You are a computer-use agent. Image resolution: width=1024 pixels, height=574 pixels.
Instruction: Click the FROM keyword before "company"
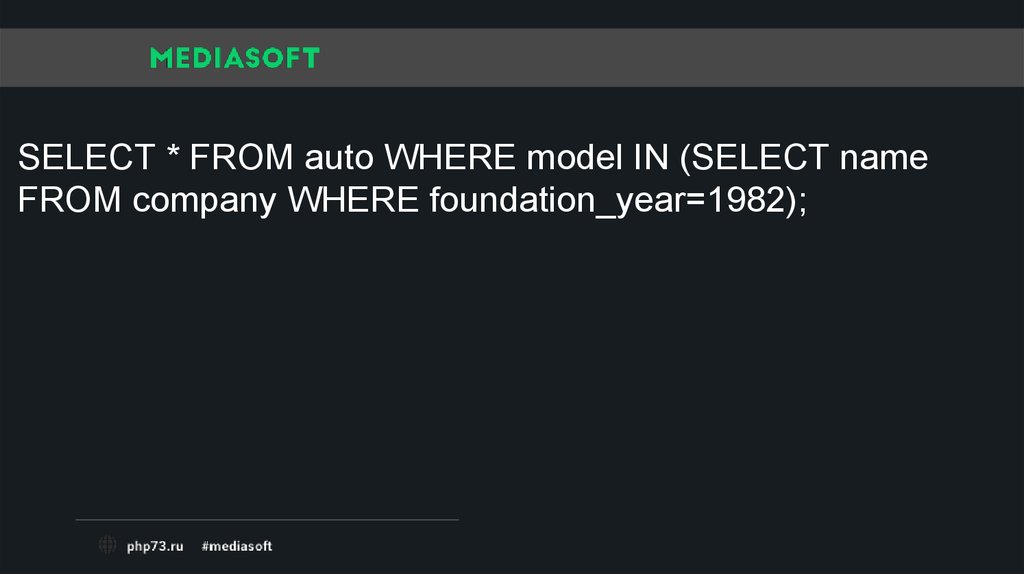point(70,202)
